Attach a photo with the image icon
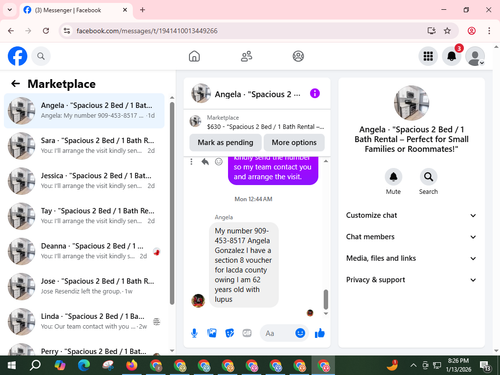 212,333
